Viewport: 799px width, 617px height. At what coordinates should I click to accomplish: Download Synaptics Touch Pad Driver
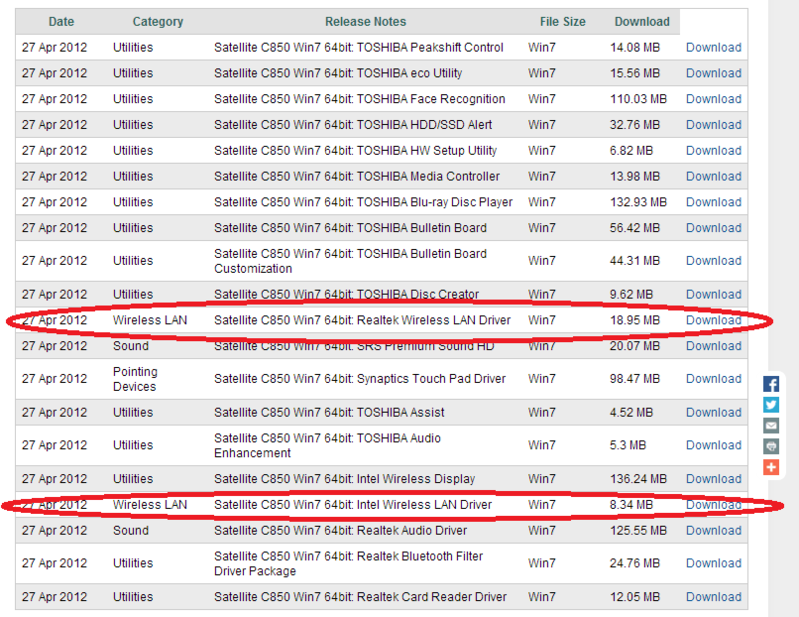coord(713,379)
